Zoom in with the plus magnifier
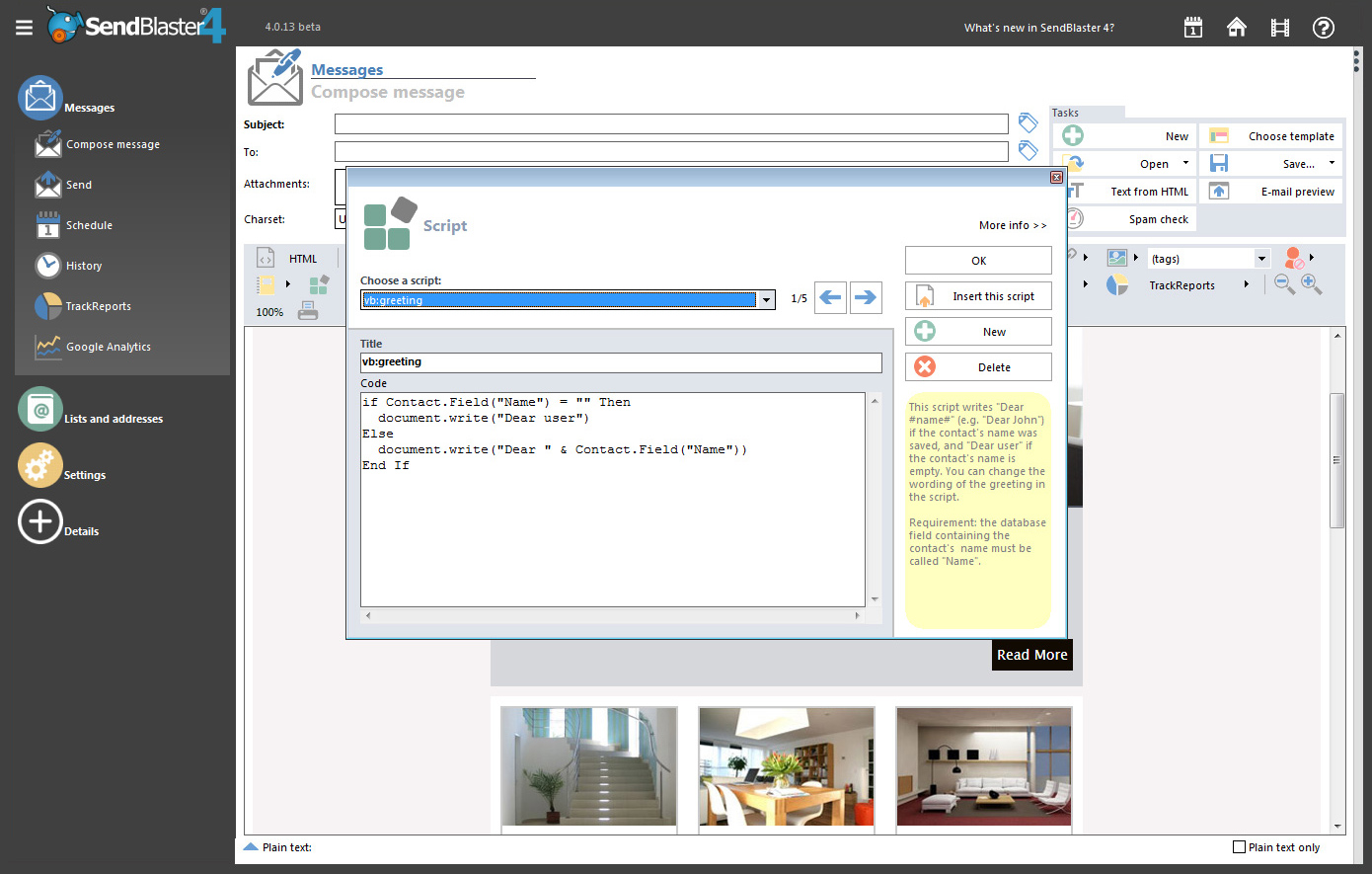The width and height of the screenshot is (1372, 874). click(1311, 284)
